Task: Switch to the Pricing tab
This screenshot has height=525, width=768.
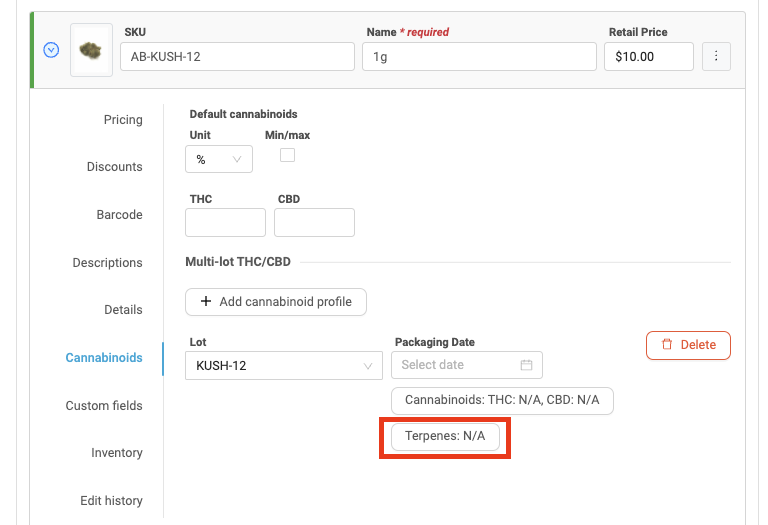Action: pyautogui.click(x=123, y=120)
